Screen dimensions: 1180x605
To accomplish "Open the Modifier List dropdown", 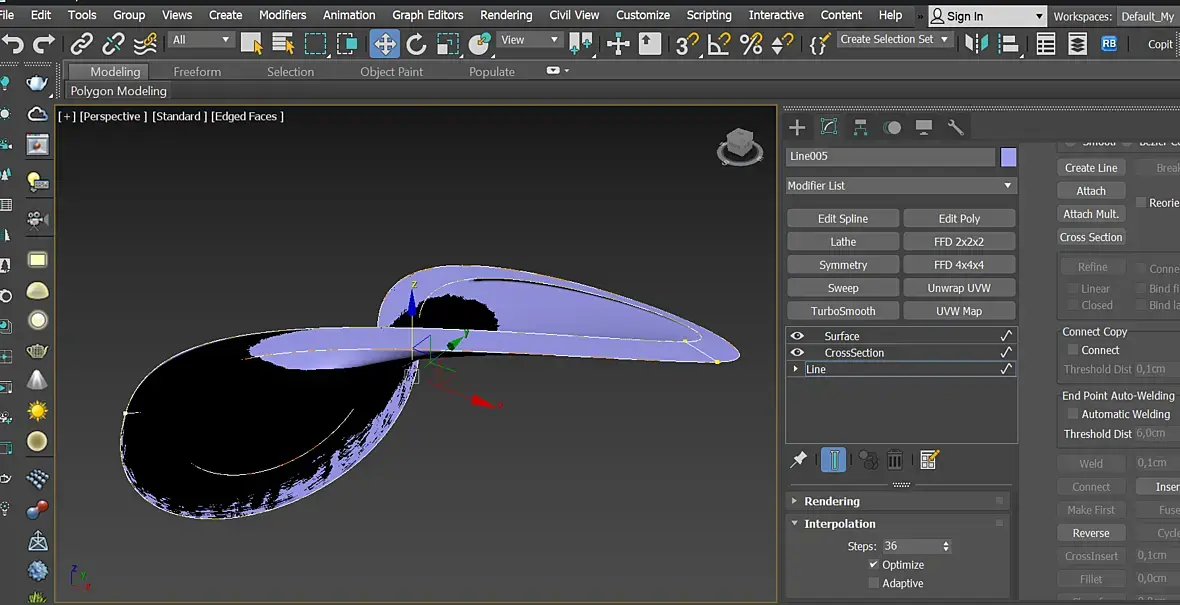I will 901,186.
